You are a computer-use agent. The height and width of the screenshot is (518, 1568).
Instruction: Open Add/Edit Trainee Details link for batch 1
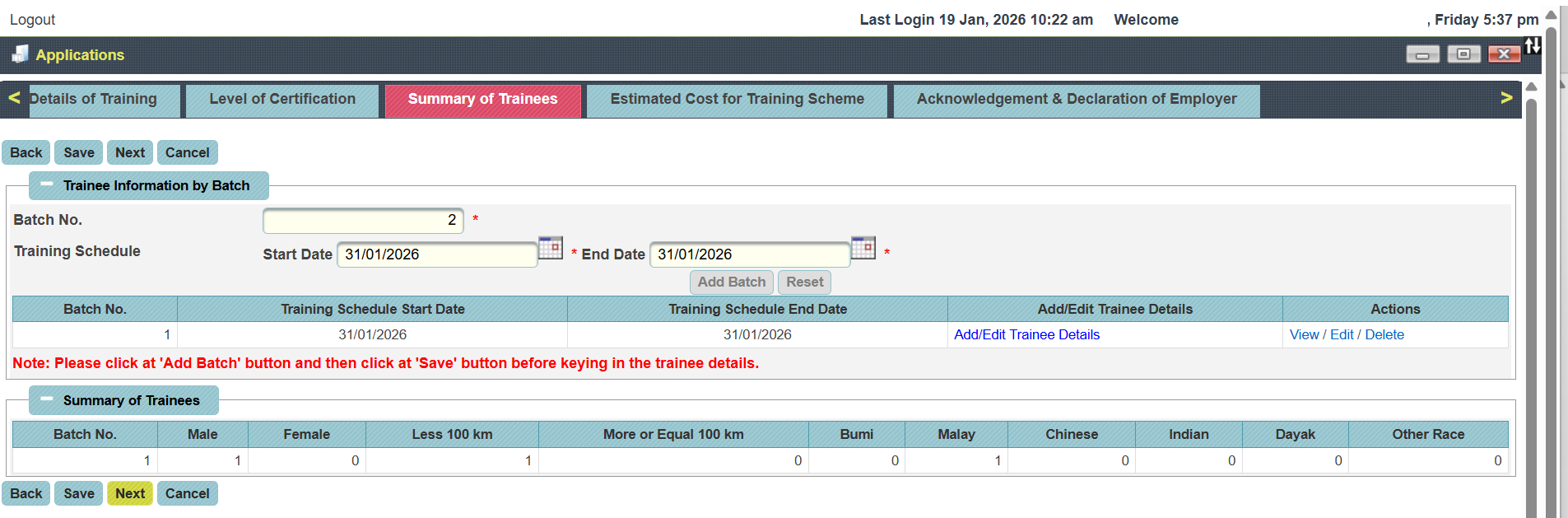(x=1026, y=334)
